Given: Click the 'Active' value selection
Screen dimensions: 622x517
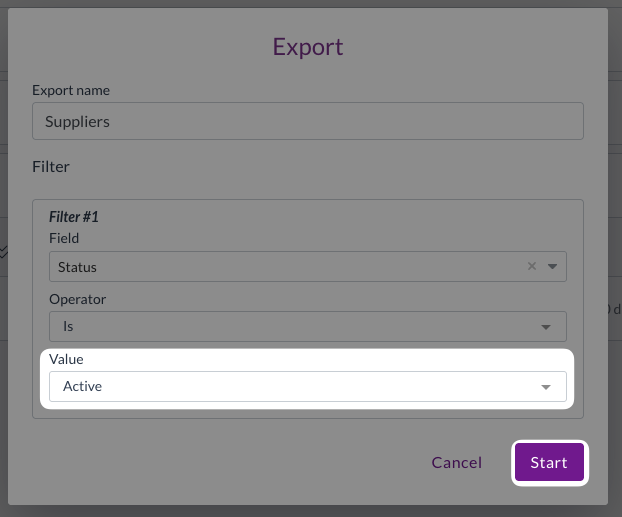Looking at the screenshot, I should tap(82, 387).
